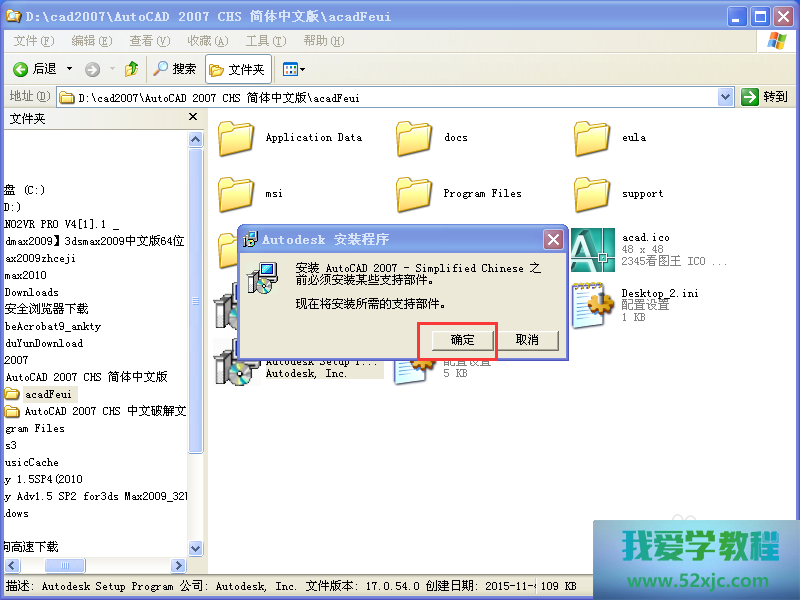Close the Folders side pane with X
This screenshot has height=600, width=800.
[194, 118]
